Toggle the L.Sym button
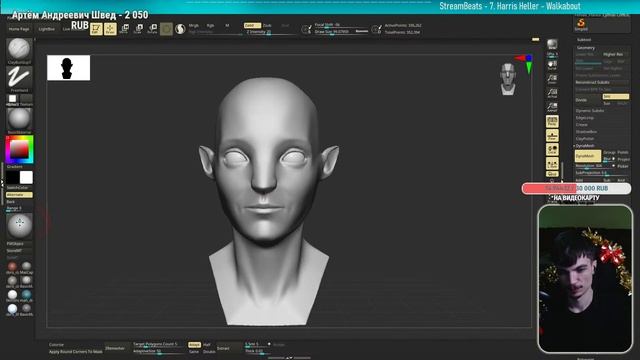 pos(552,164)
